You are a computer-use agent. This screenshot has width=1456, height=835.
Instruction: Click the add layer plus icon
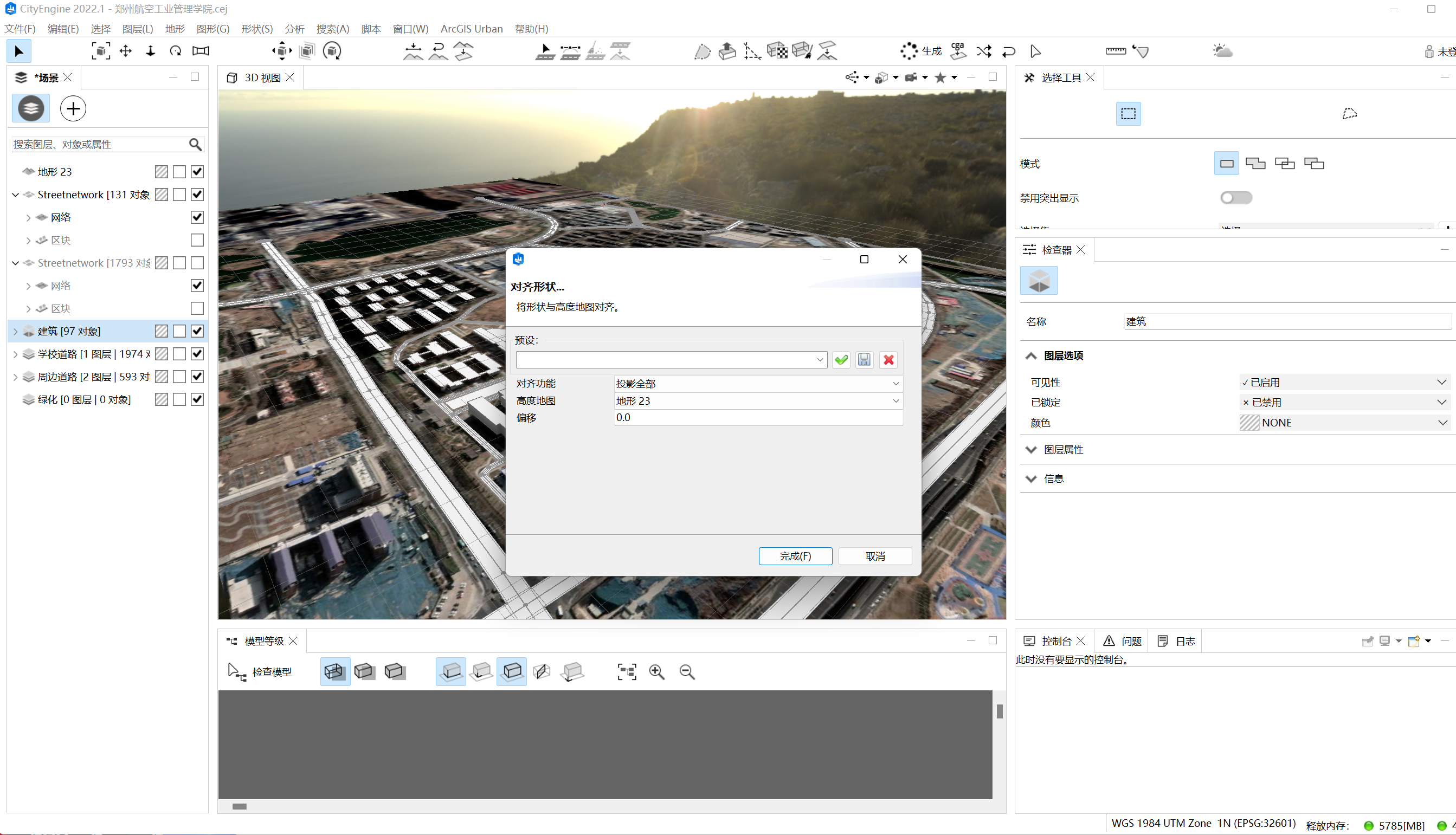pos(73,108)
